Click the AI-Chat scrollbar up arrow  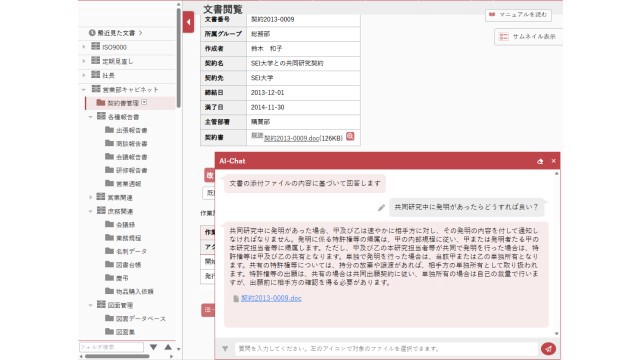[556, 174]
